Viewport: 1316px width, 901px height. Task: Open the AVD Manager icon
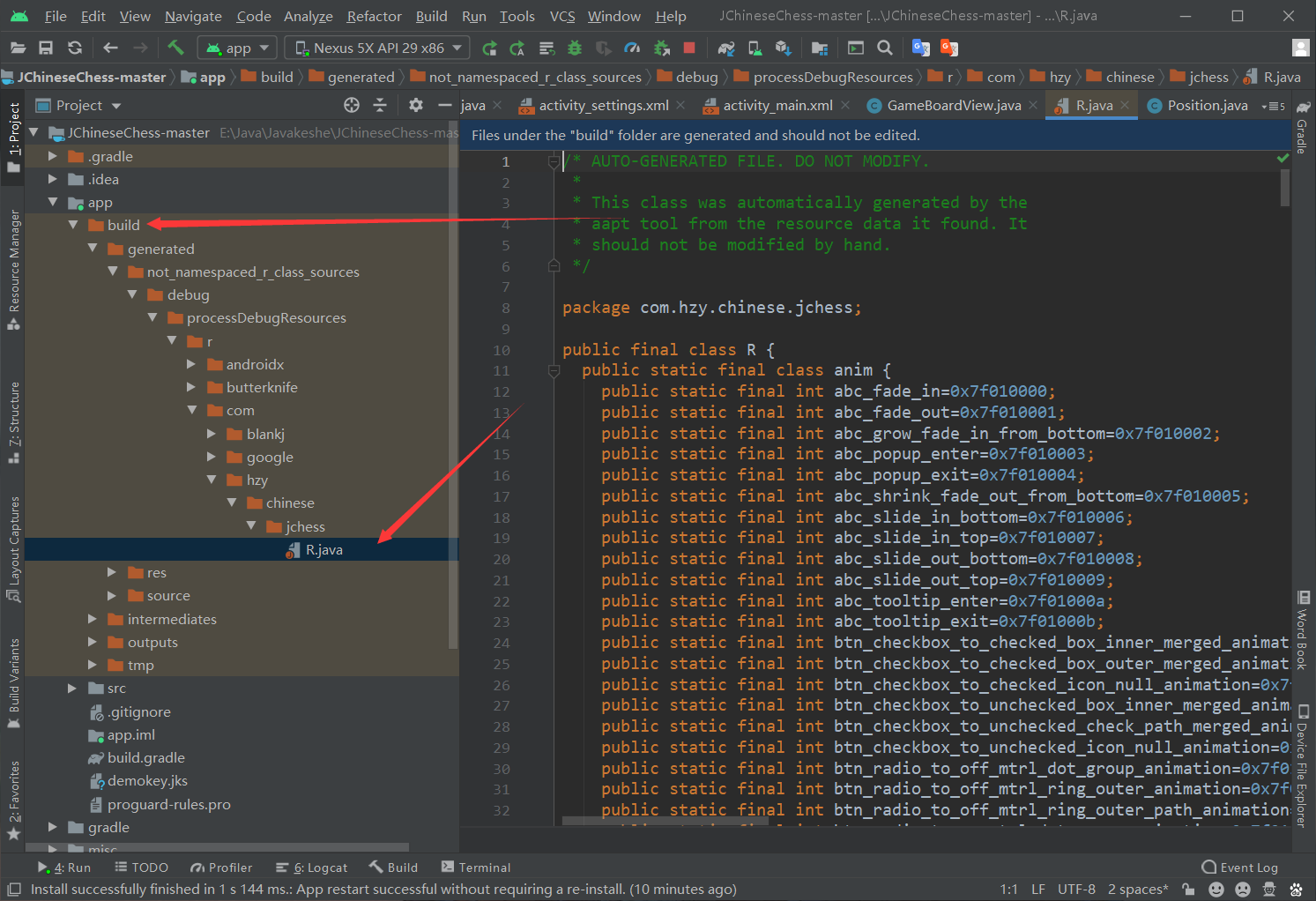(x=755, y=48)
